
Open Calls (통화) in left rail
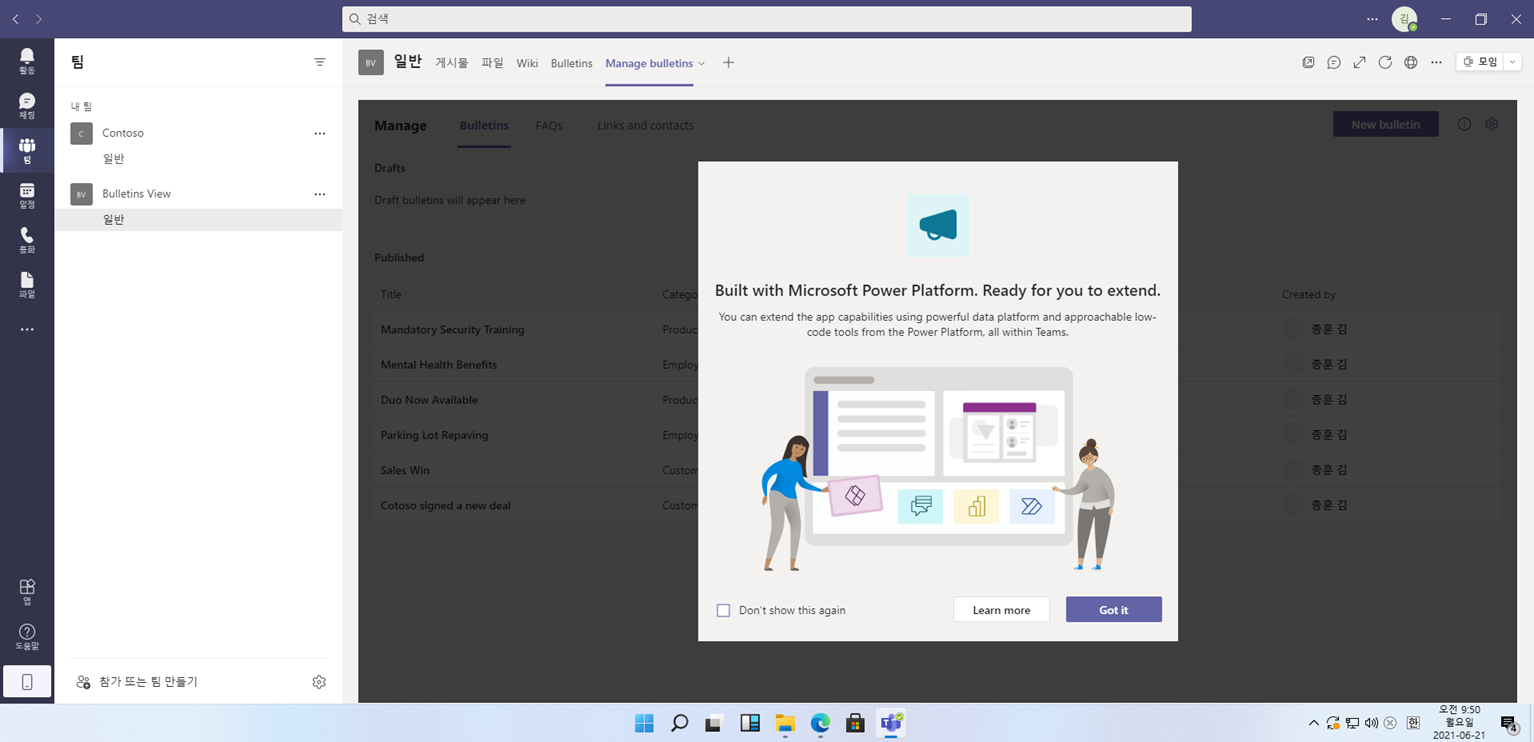tap(27, 240)
